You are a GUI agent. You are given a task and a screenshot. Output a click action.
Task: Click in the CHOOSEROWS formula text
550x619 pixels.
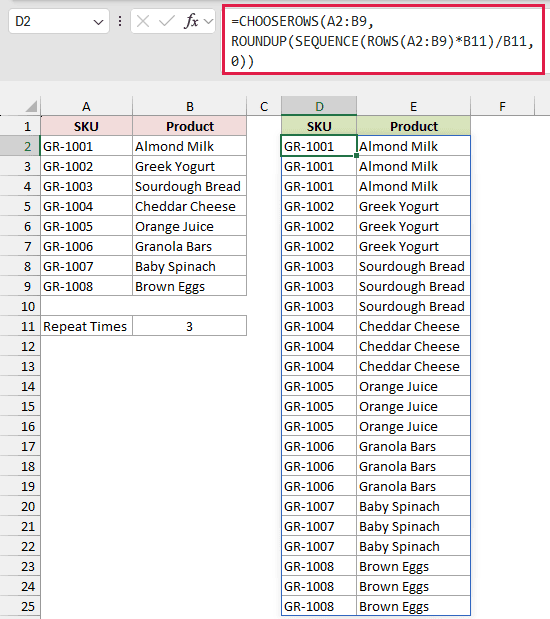coord(383,41)
